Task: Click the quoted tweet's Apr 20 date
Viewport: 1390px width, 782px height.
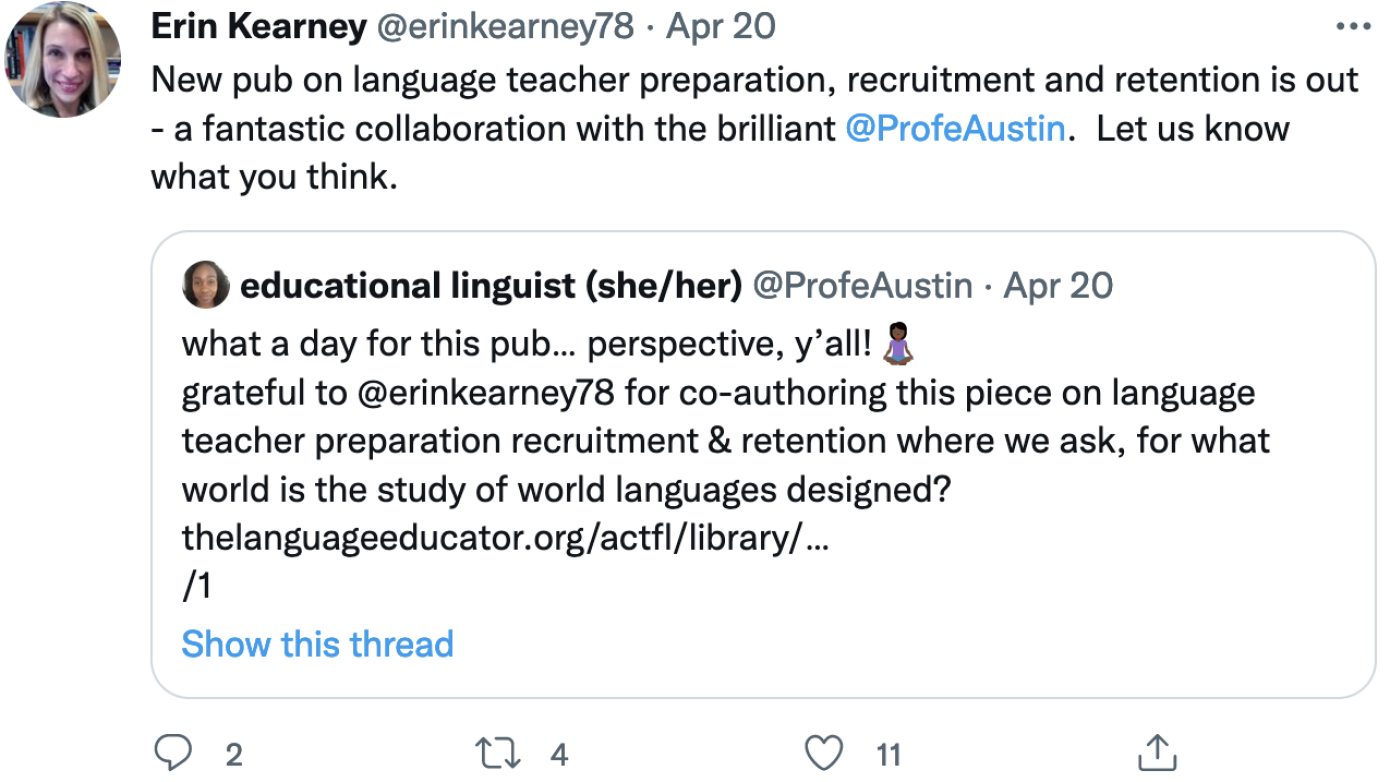Action: click(x=1058, y=287)
